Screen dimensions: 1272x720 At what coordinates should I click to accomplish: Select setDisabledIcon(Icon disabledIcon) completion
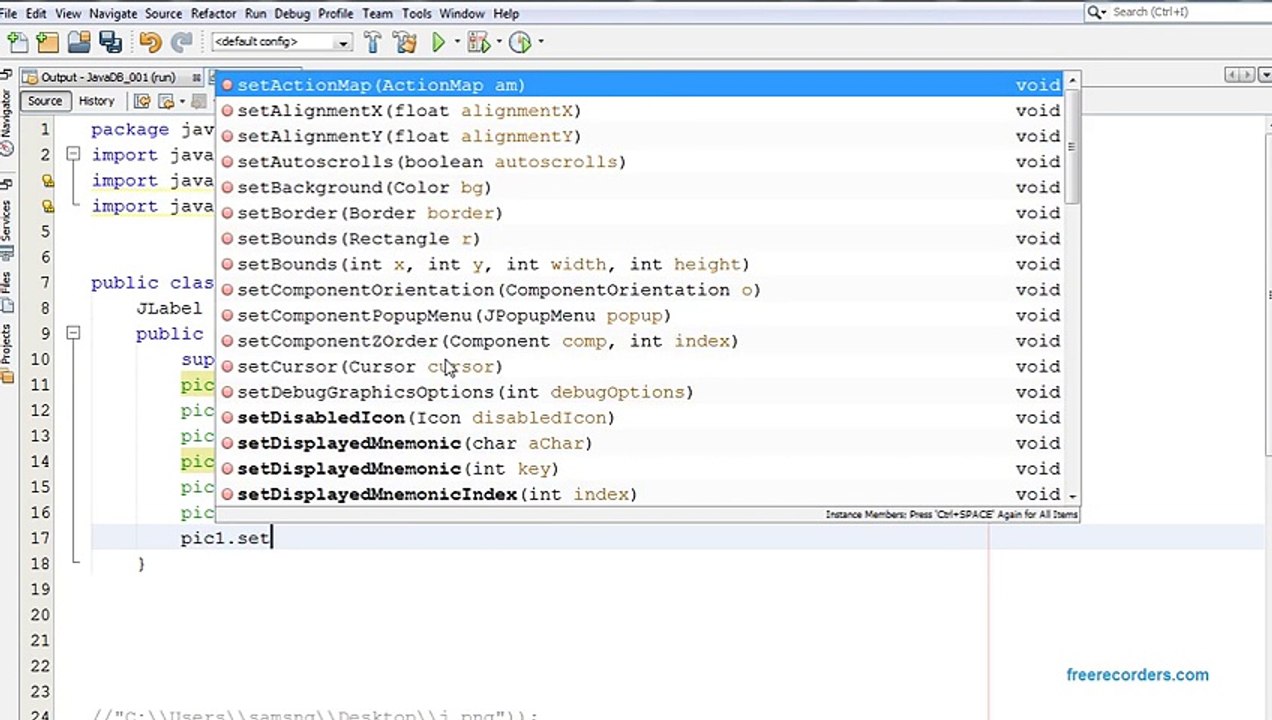click(641, 418)
